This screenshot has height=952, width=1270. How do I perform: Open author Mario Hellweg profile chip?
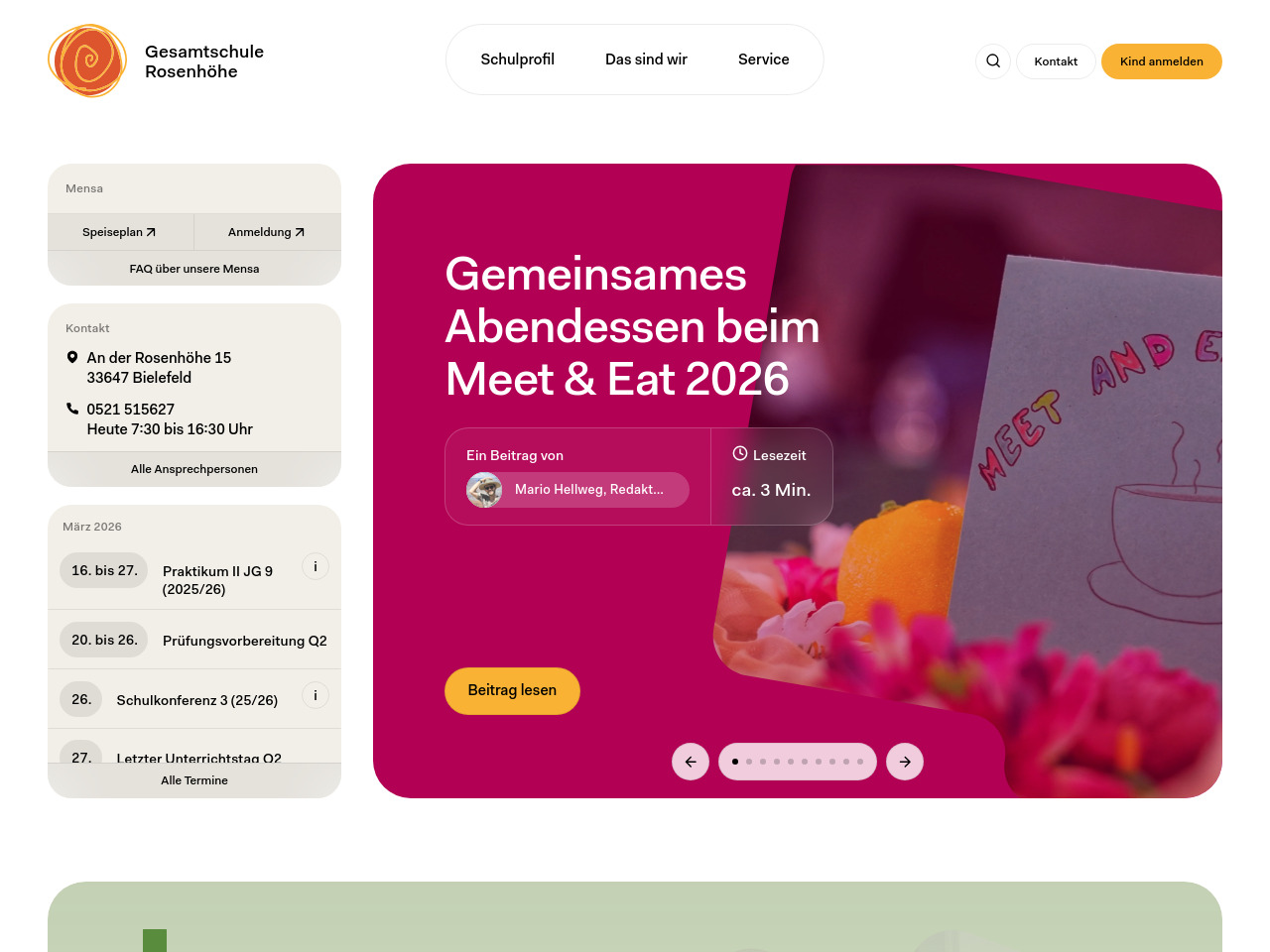tap(577, 490)
